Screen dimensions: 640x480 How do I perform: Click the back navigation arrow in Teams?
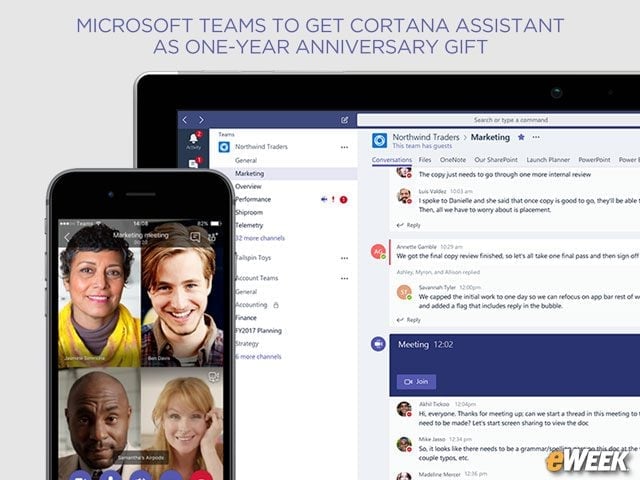pyautogui.click(x=185, y=120)
